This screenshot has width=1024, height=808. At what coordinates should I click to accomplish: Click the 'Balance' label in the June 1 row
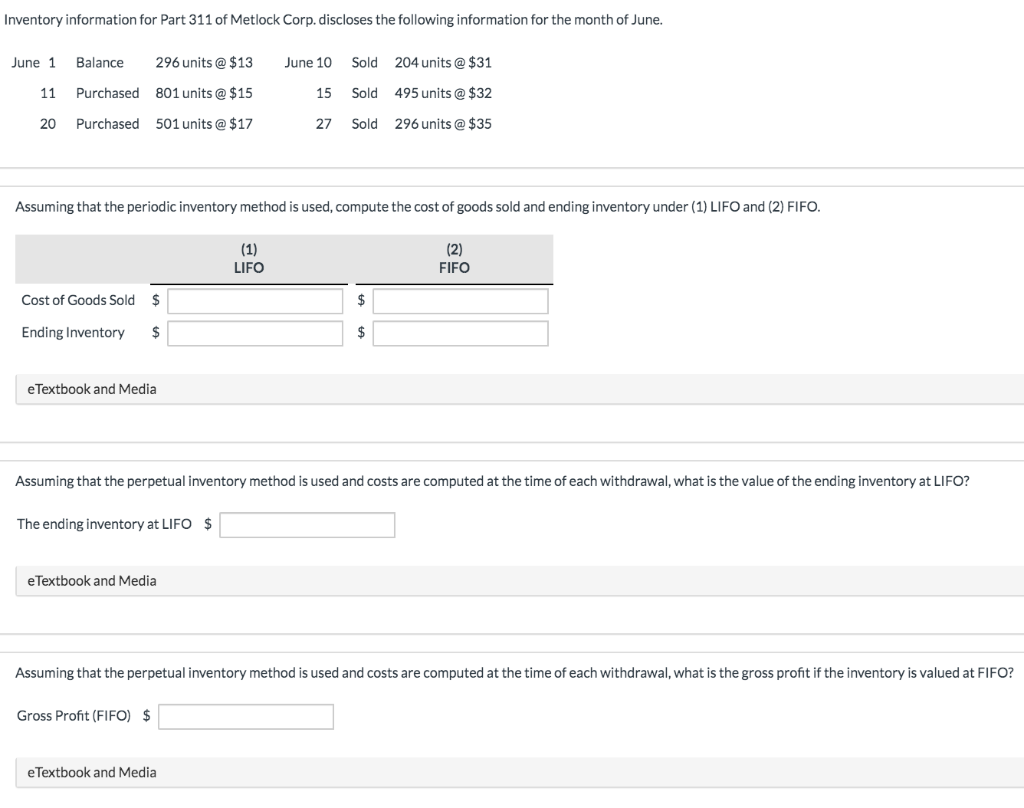point(99,63)
